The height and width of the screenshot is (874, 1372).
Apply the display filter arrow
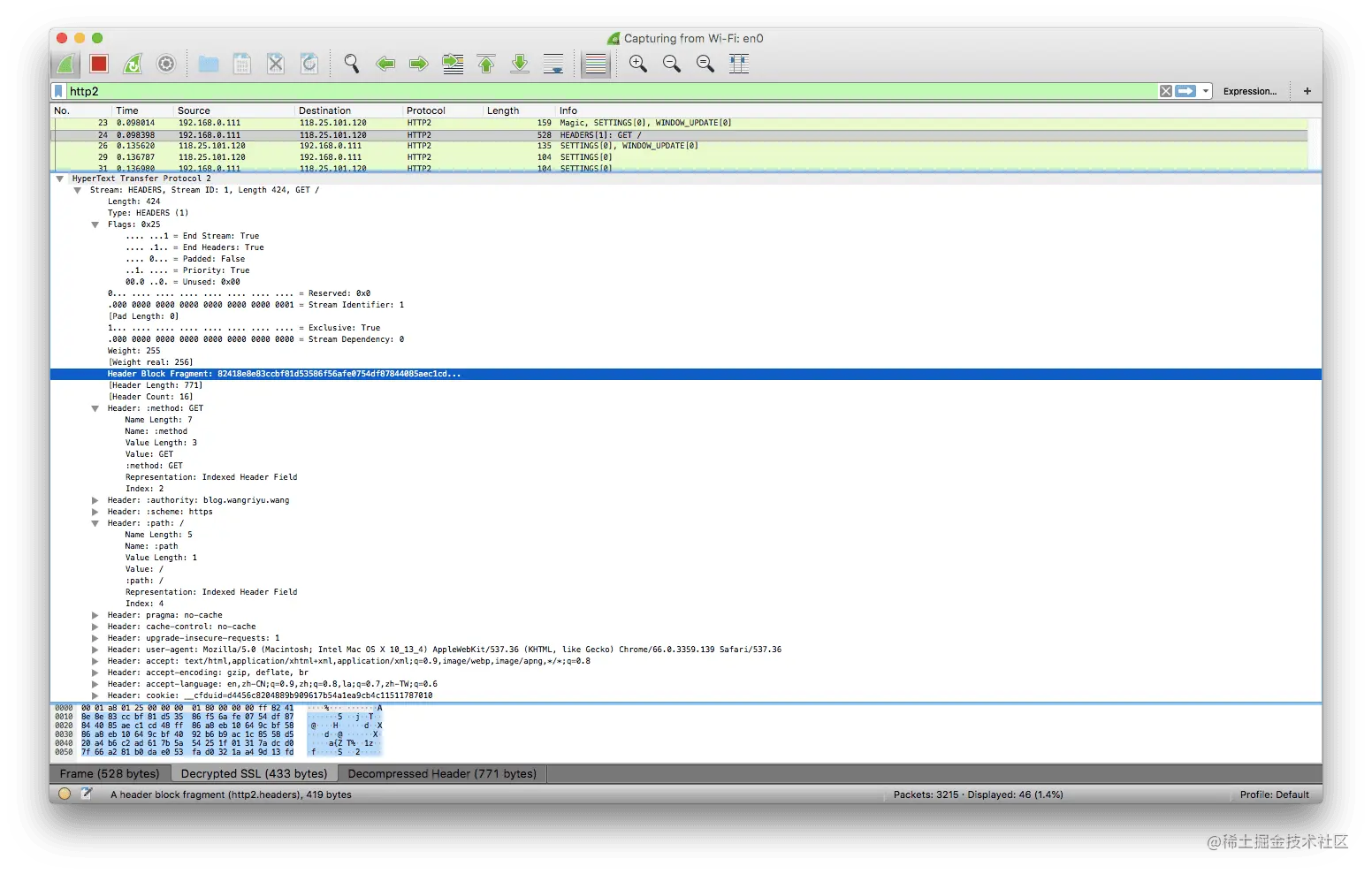pos(1185,91)
